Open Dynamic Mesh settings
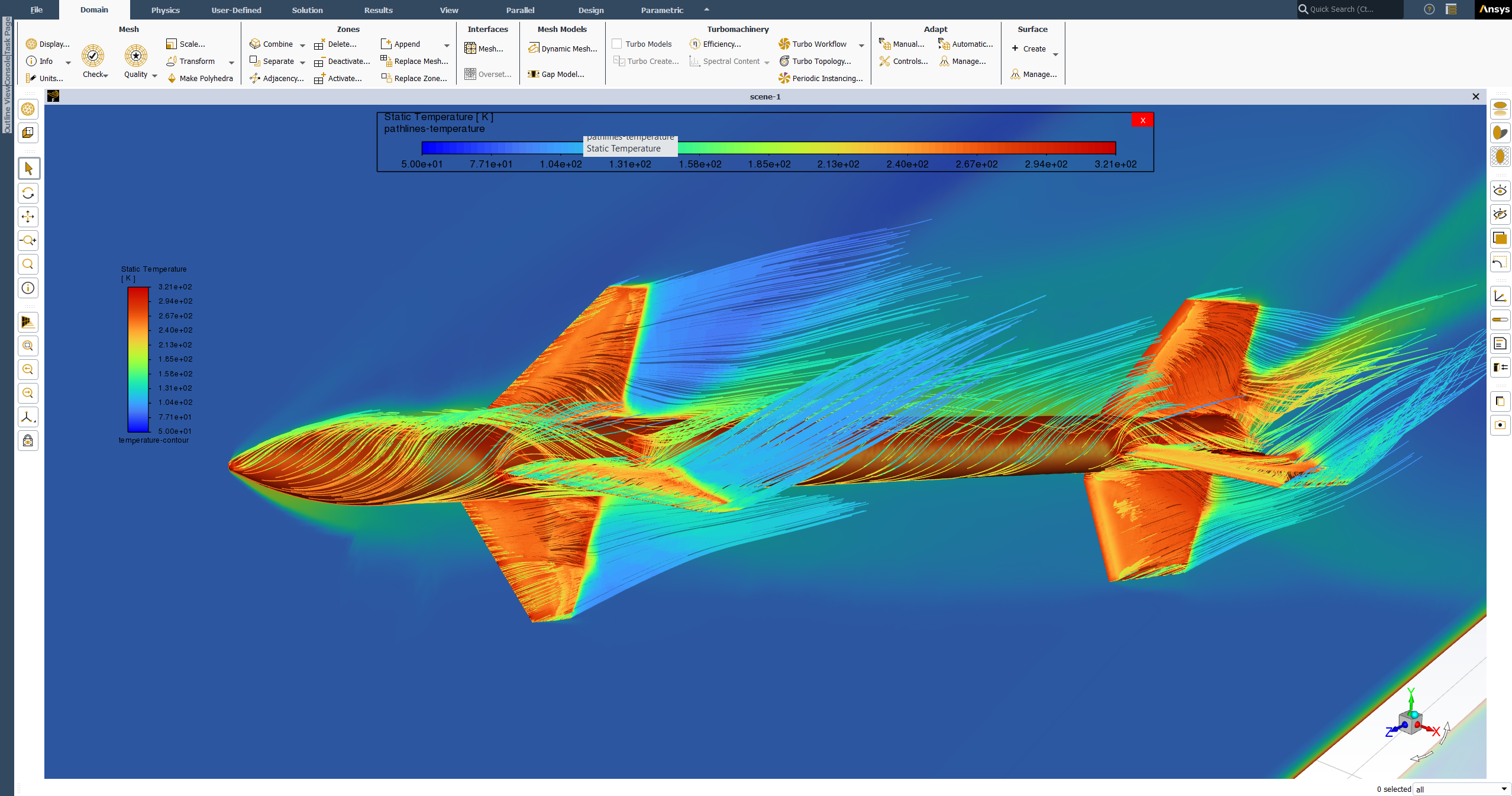This screenshot has height=796, width=1512. pyautogui.click(x=563, y=49)
